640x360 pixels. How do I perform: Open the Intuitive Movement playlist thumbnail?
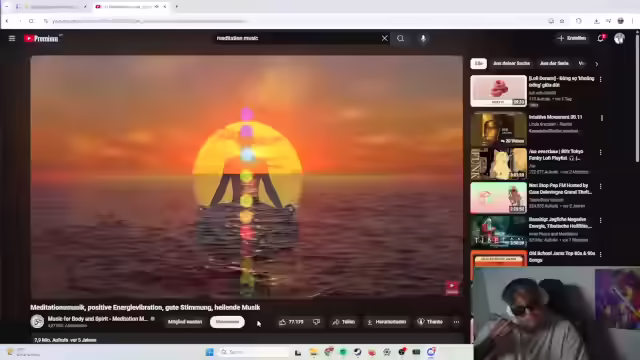coord(498,129)
